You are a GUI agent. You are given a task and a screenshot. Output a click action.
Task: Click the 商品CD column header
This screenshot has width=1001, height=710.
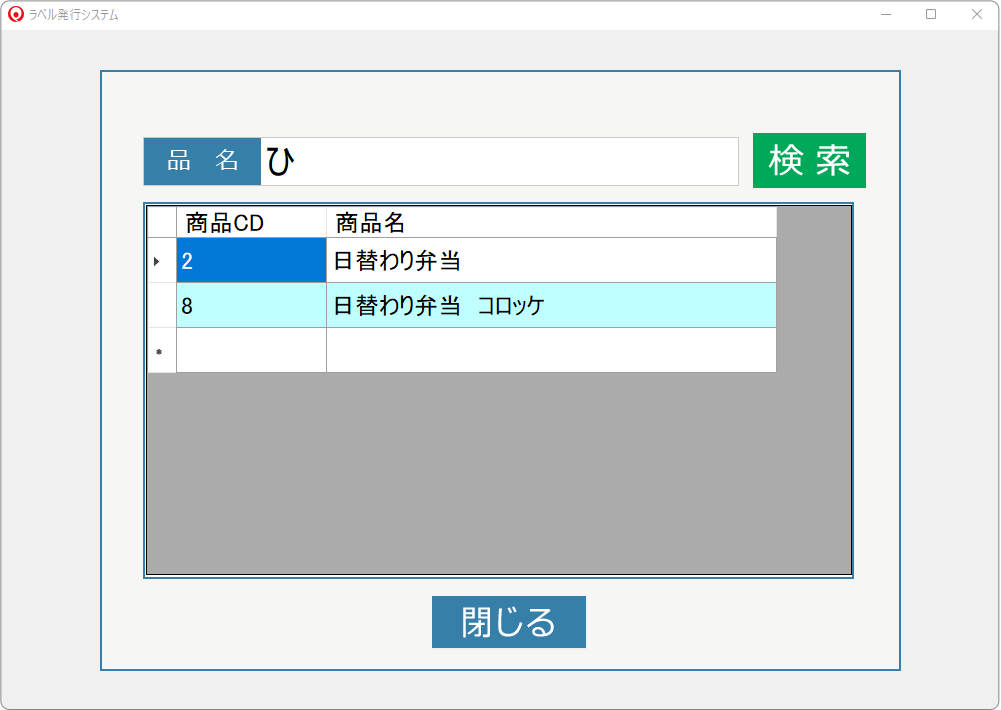coord(252,222)
